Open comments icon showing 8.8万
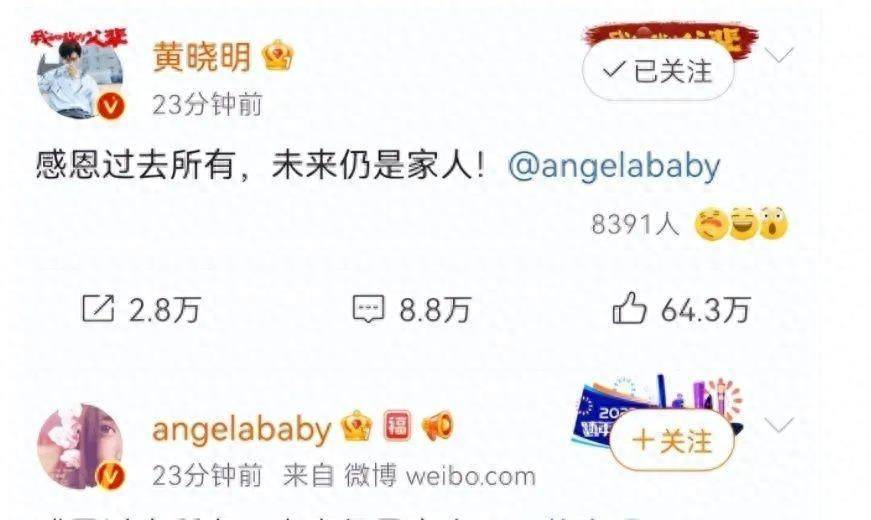871x520 pixels. (x=368, y=309)
